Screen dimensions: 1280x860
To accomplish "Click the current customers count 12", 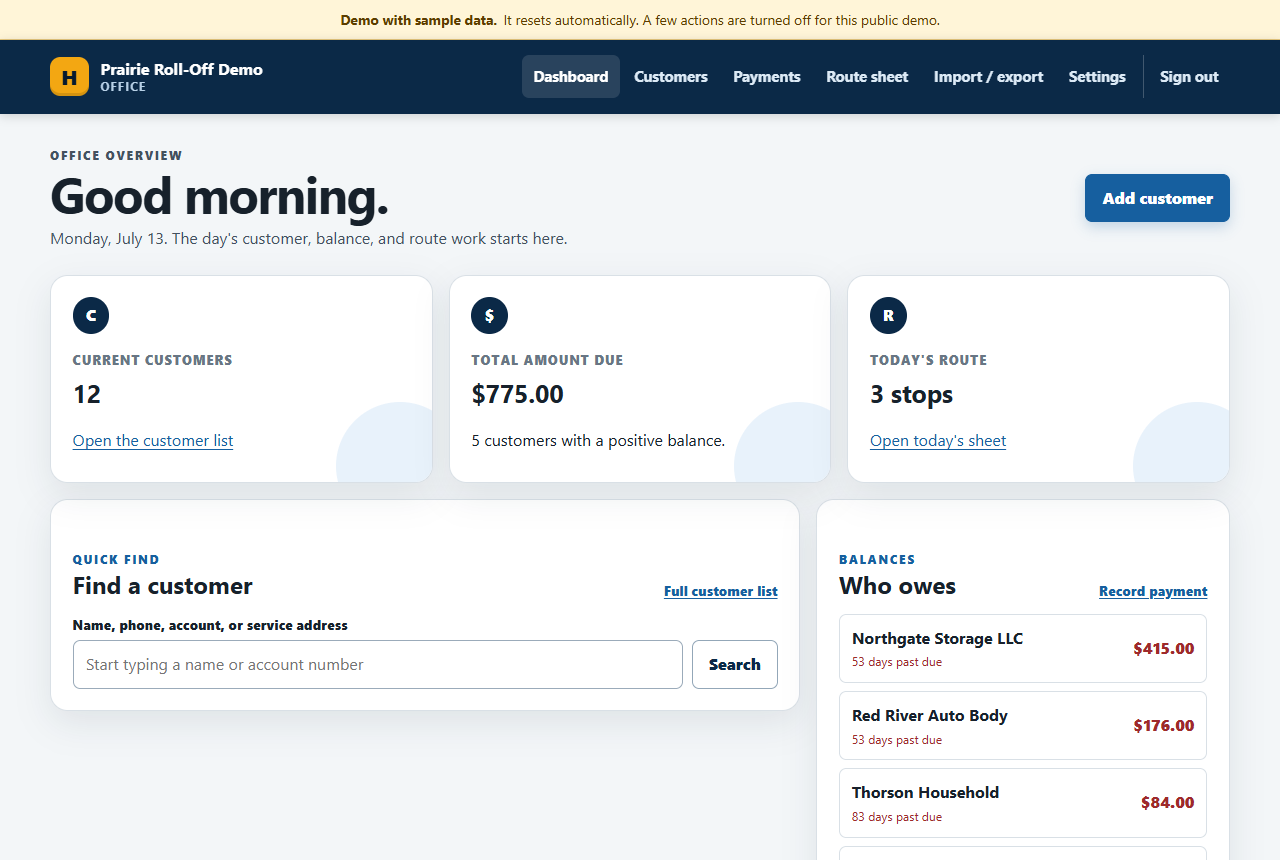I will [x=87, y=394].
